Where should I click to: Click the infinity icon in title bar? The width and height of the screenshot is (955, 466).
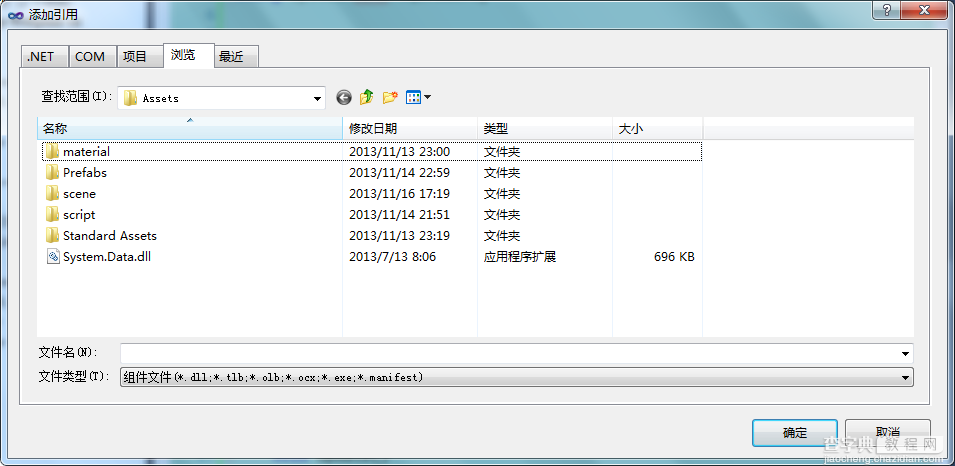point(16,15)
